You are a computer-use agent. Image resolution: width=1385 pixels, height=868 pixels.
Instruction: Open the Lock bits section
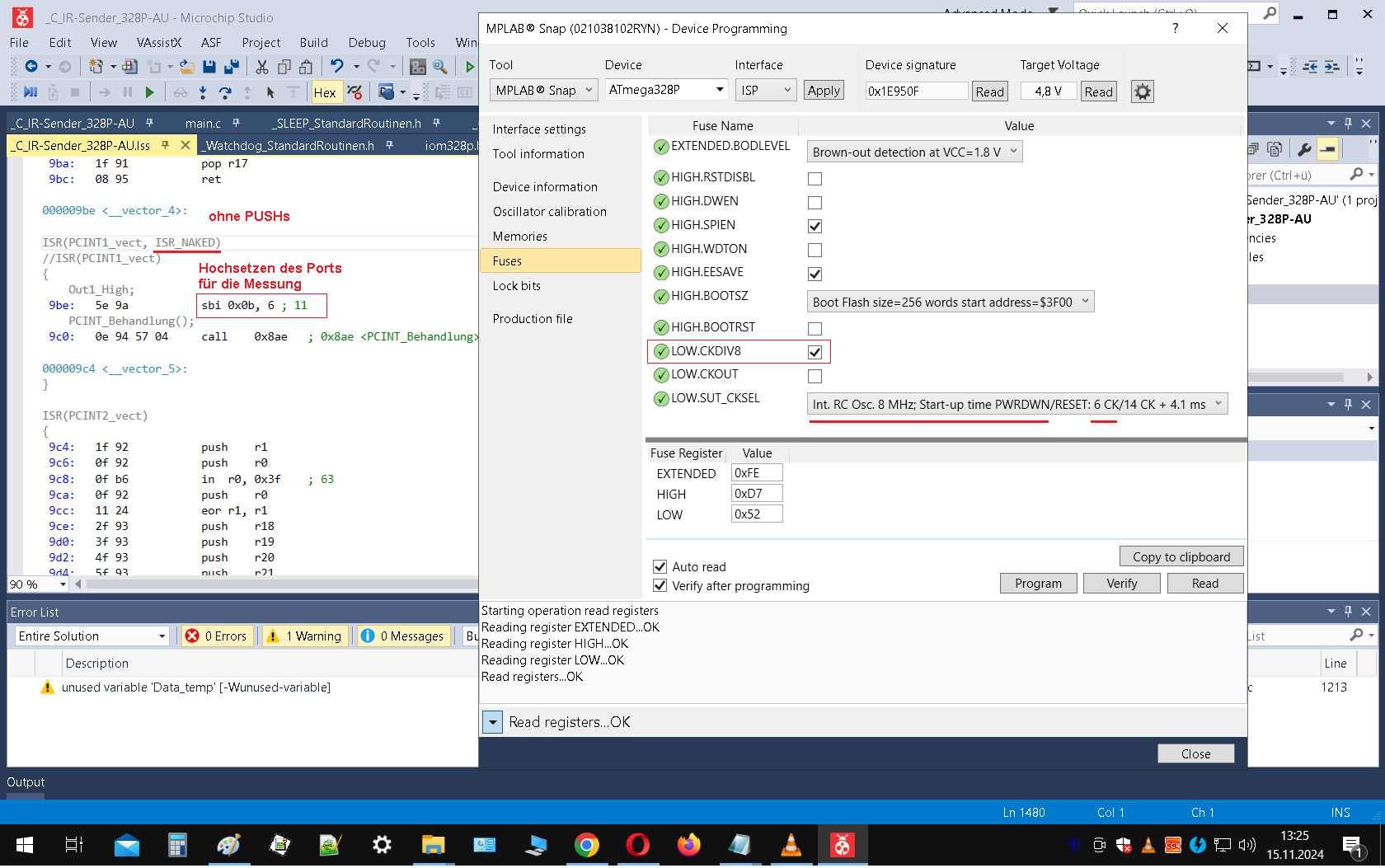(516, 285)
